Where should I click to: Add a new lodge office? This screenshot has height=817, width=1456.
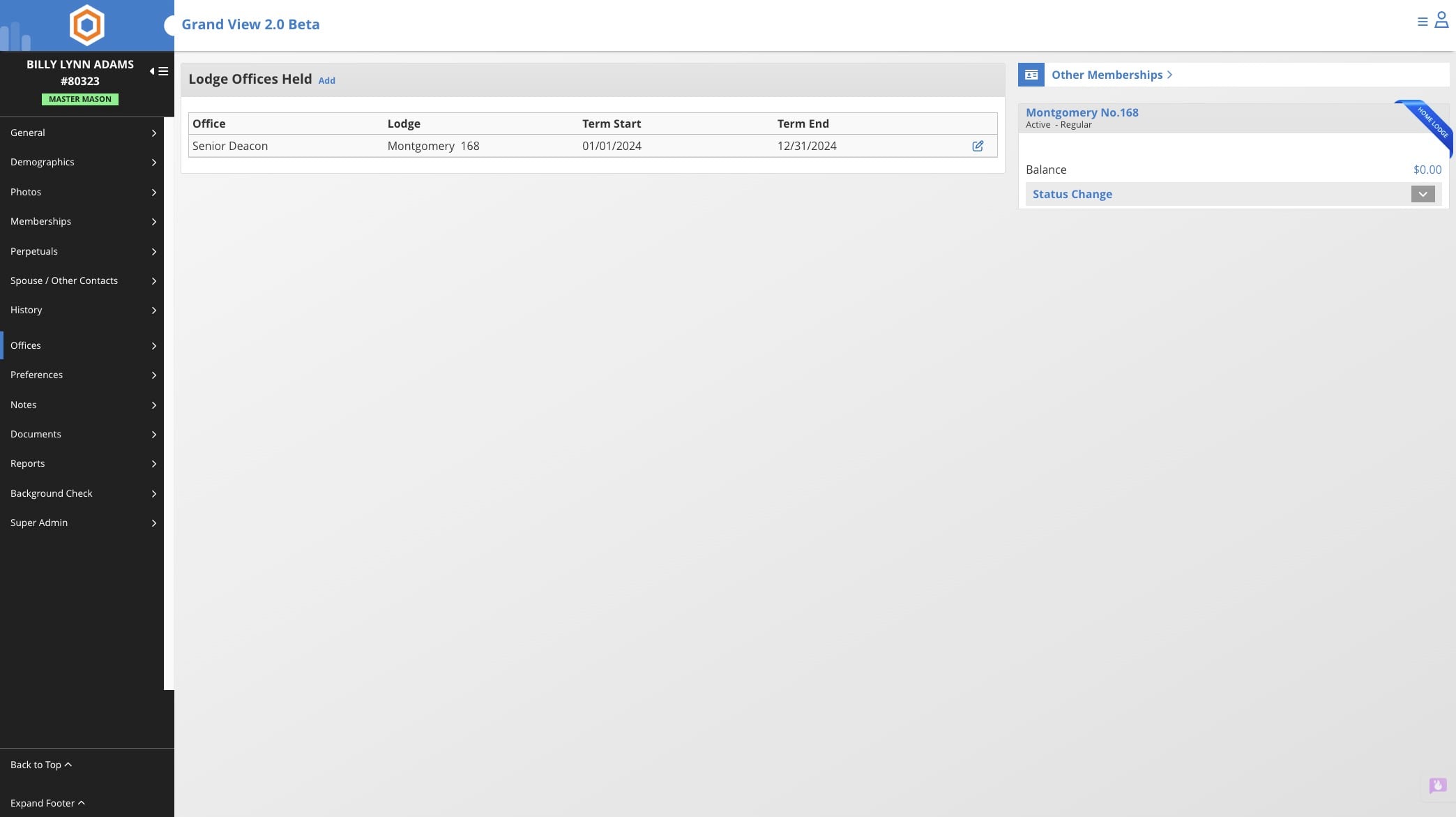pyautogui.click(x=326, y=80)
